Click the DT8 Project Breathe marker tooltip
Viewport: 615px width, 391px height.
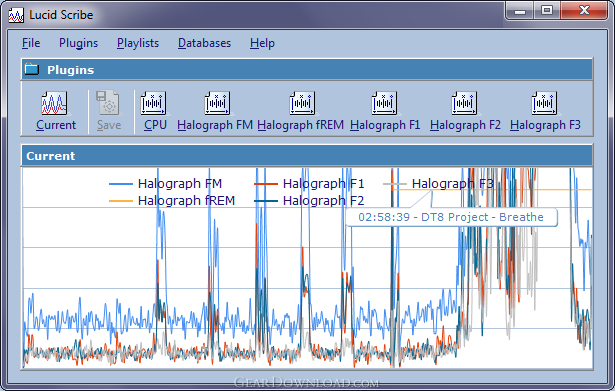451,217
